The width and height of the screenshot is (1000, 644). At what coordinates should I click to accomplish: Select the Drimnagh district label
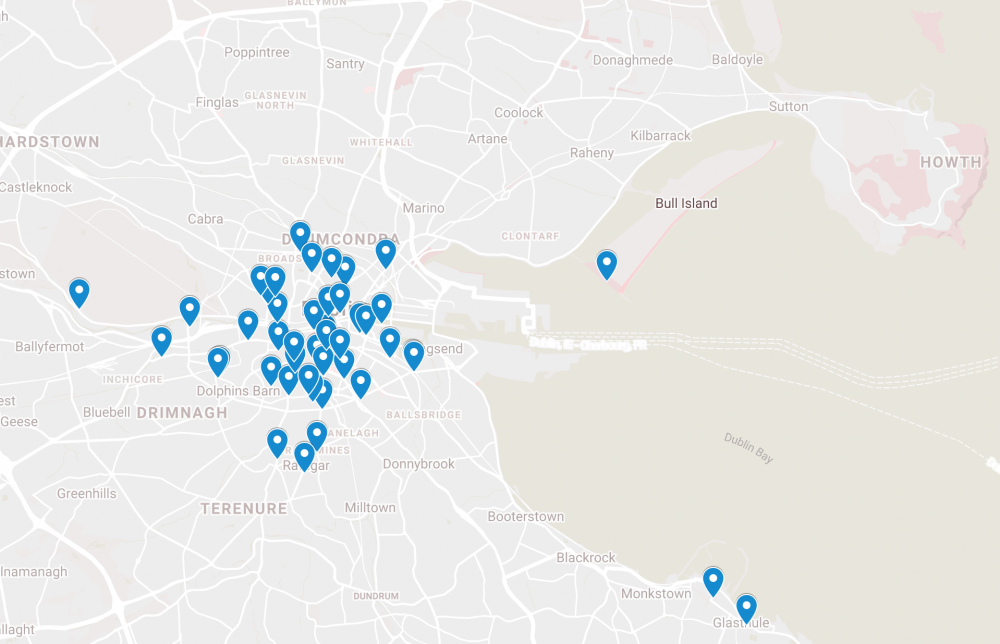pos(182,413)
